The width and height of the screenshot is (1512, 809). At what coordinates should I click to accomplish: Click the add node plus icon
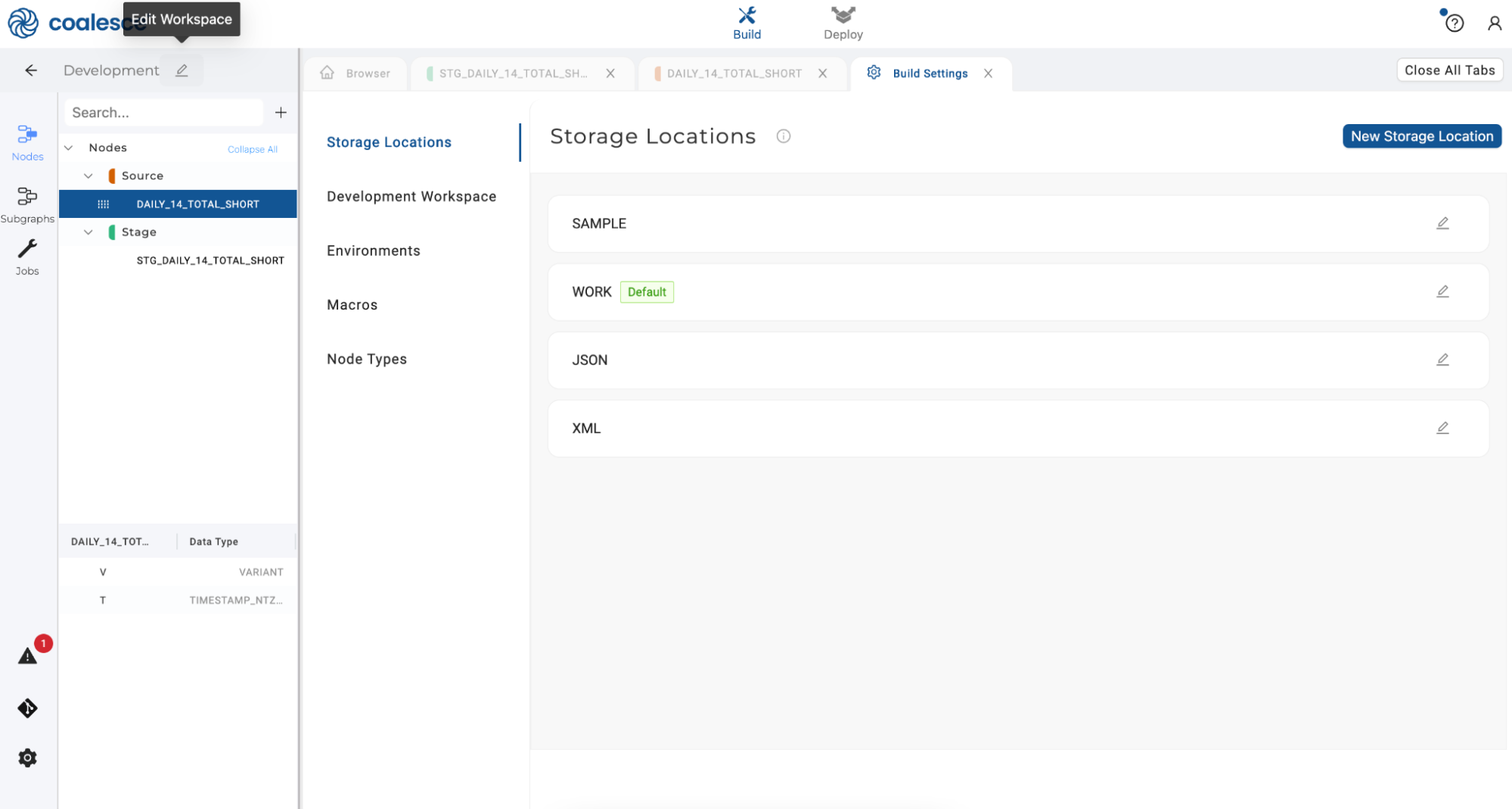(281, 113)
